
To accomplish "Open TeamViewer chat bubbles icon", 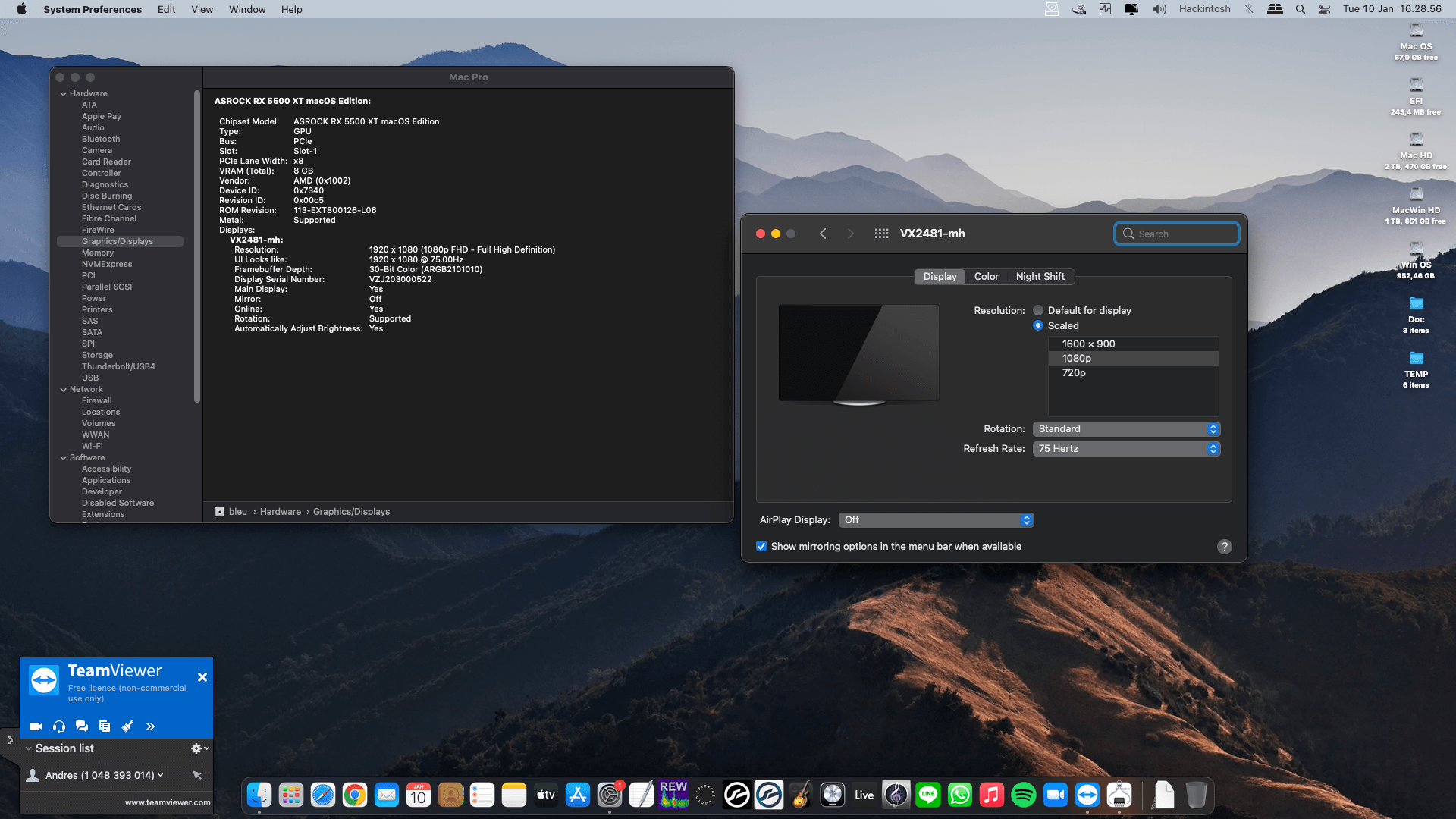I will point(82,726).
